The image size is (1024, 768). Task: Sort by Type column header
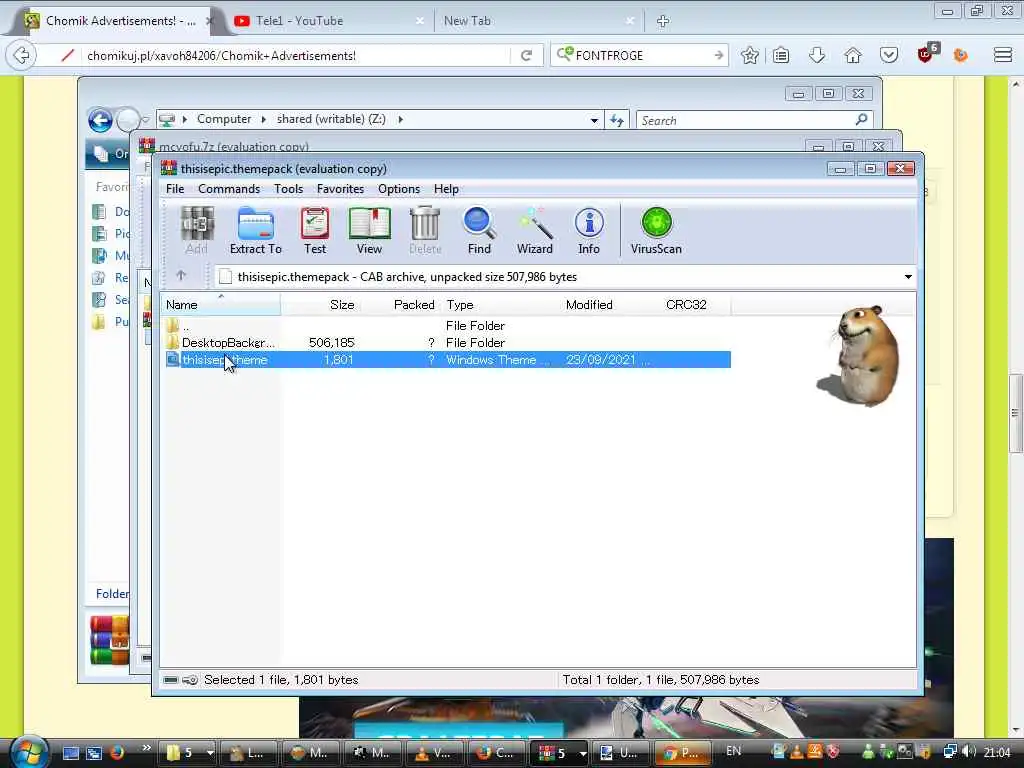[x=500, y=304]
